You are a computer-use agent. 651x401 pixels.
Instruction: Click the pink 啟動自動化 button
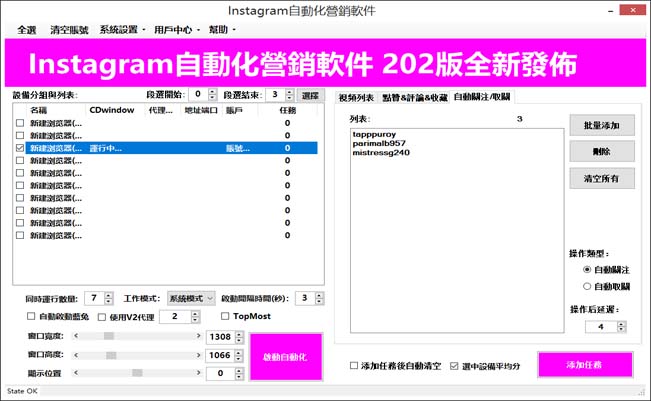[286, 357]
